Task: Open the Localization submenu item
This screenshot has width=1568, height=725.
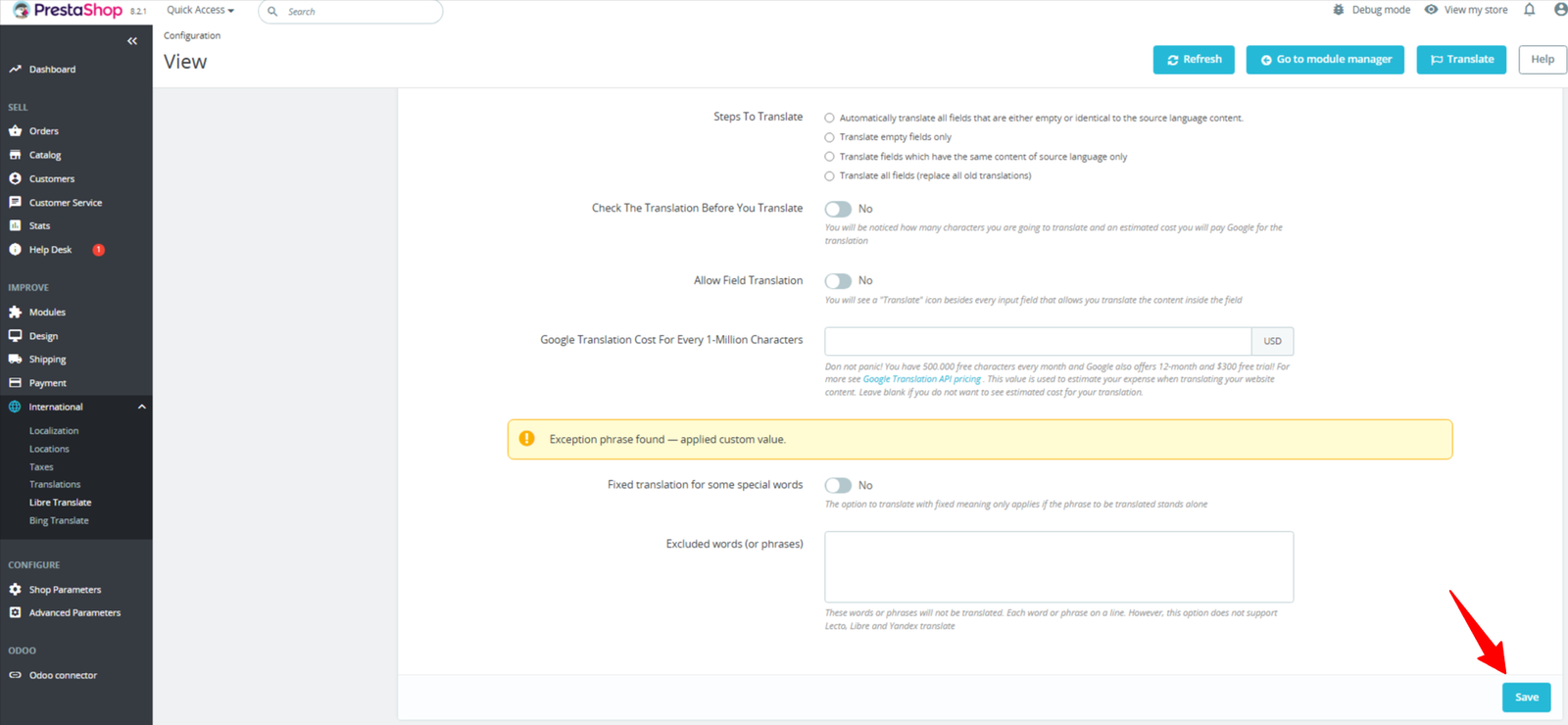Action: [x=54, y=431]
